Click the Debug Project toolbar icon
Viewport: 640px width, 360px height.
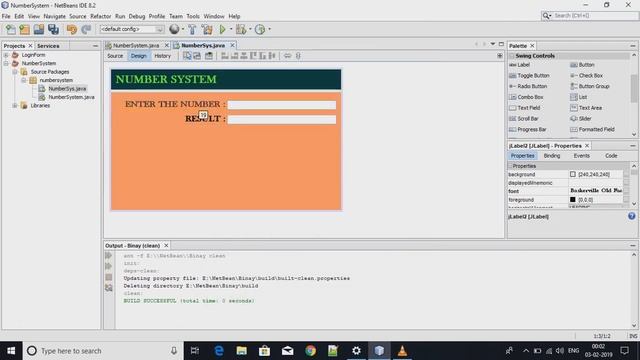click(x=241, y=29)
